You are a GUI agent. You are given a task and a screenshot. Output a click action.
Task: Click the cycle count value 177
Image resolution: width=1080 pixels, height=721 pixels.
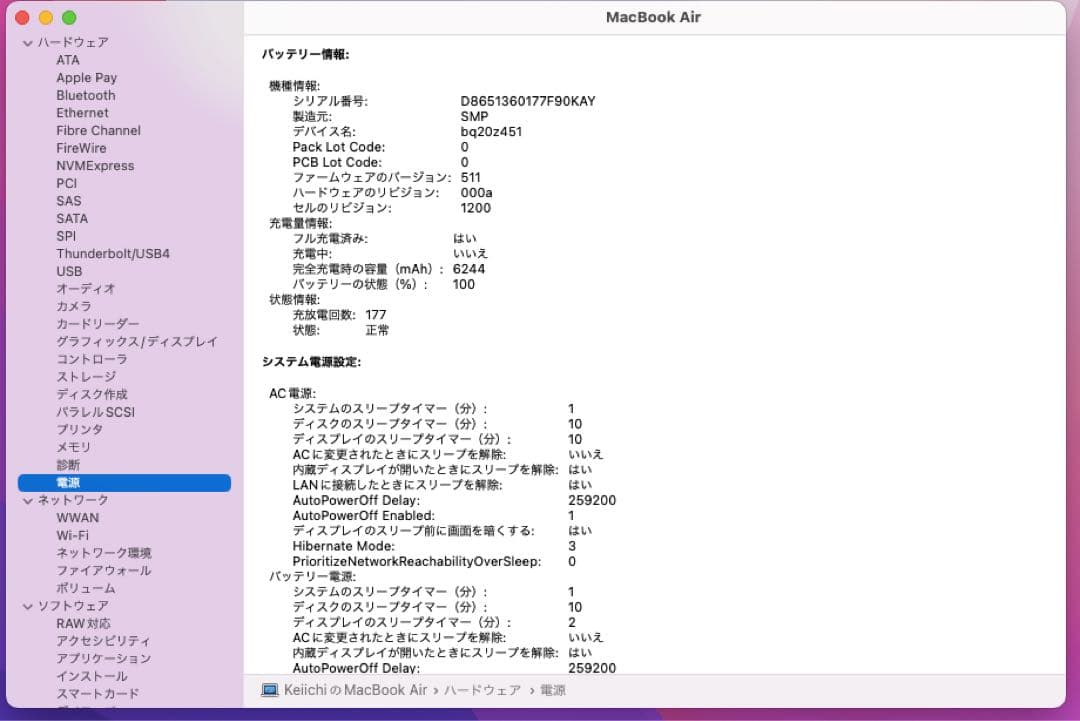[376, 315]
